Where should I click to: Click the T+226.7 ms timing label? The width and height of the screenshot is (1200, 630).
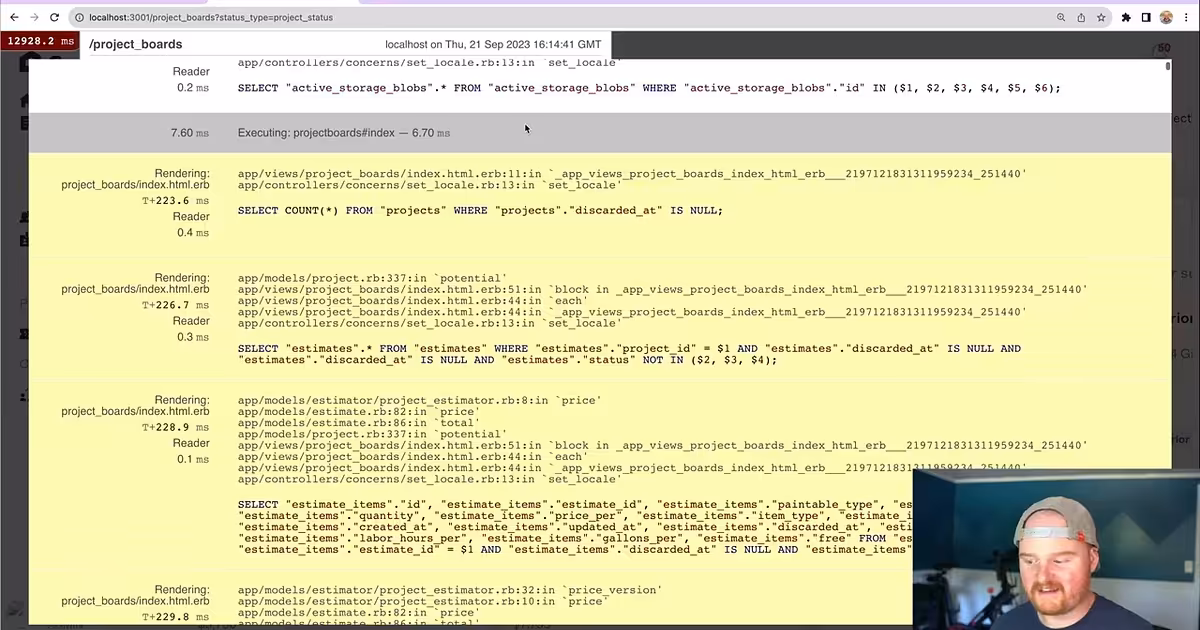175,305
